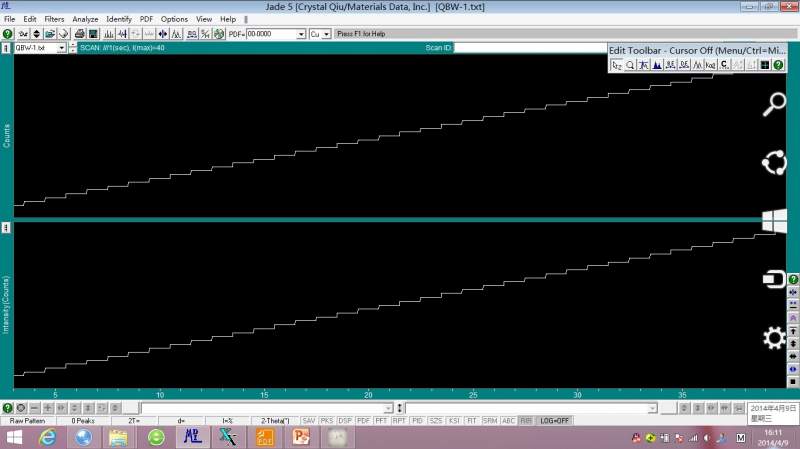
Task: Toggle the PDF status indicator
Action: point(363,421)
